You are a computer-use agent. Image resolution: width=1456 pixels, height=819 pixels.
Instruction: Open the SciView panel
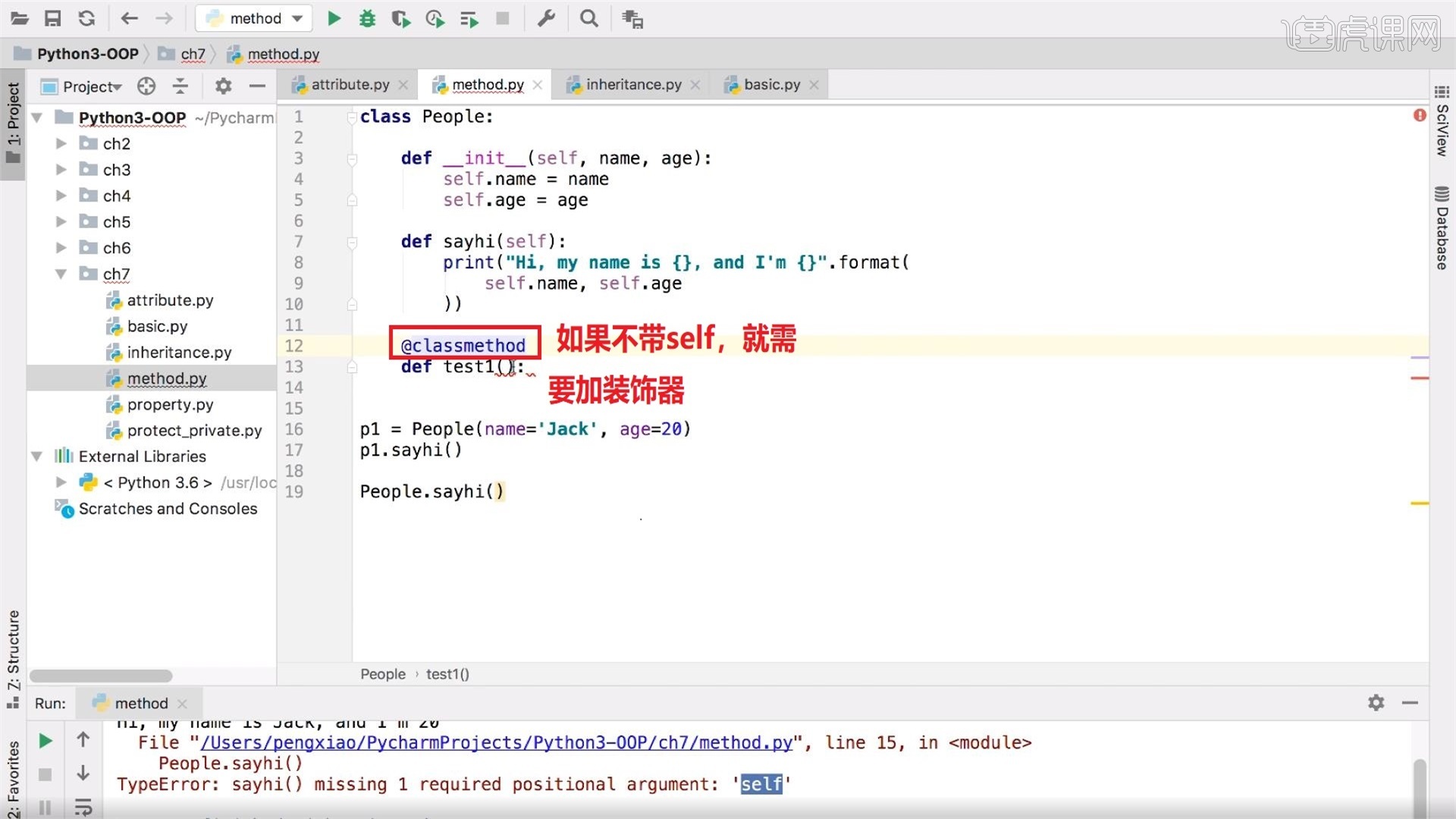[1440, 136]
